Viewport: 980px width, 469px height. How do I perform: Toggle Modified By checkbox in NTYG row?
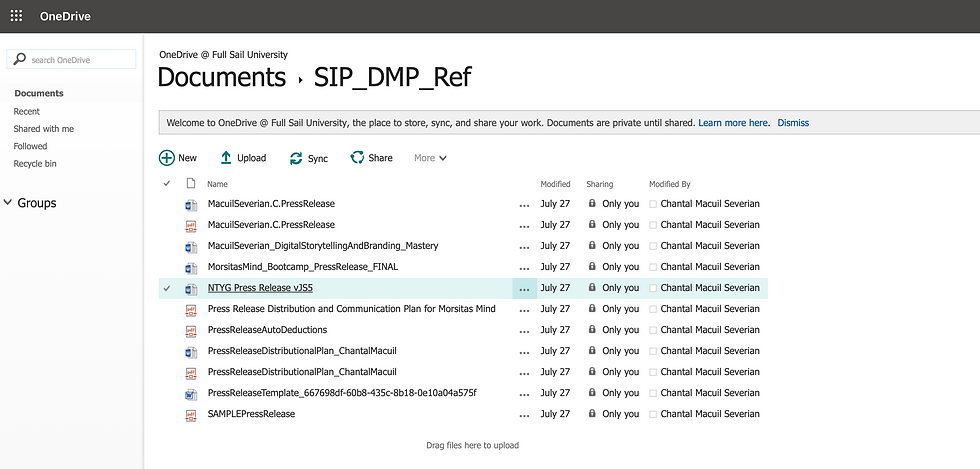click(x=653, y=288)
